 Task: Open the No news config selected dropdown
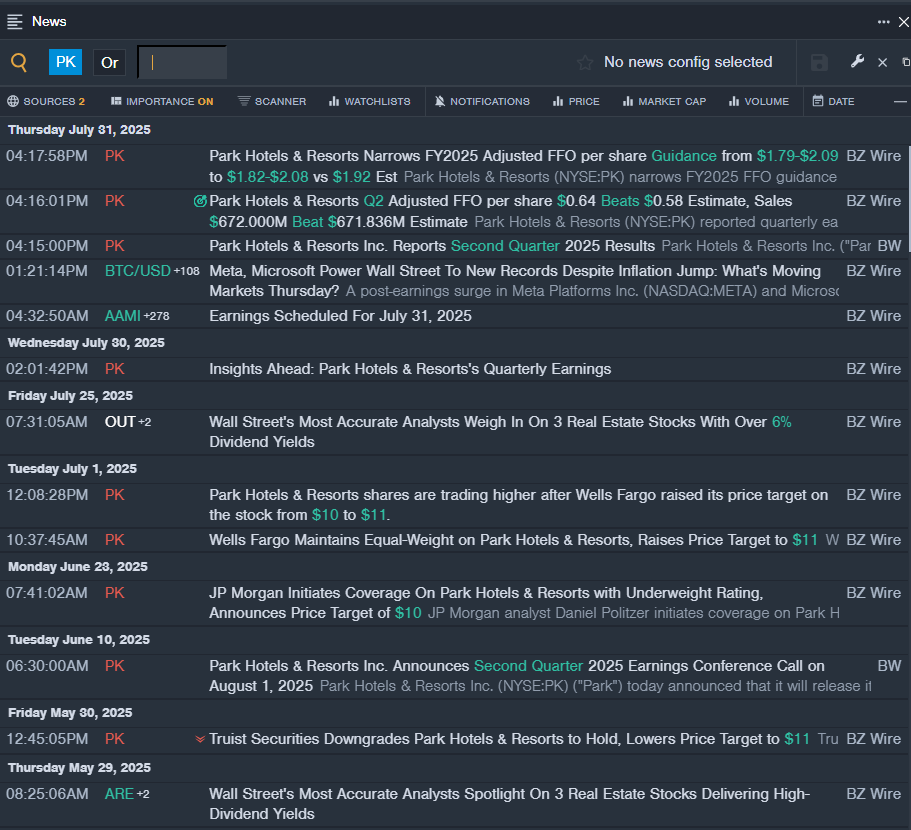[688, 62]
